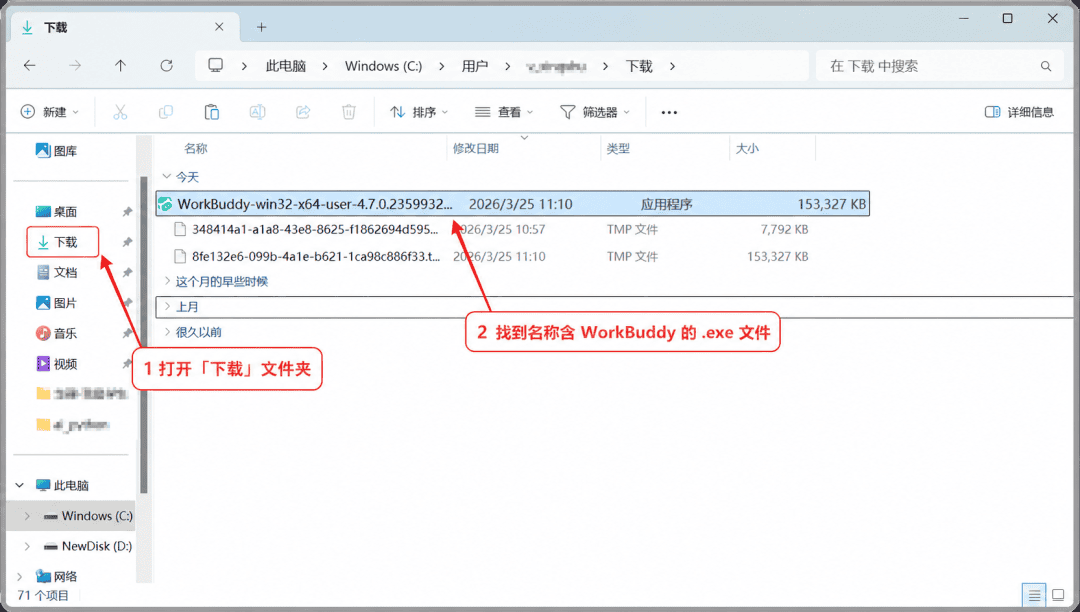This screenshot has width=1080, height=612.
Task: Select NewDisk (D:) drive in sidebar
Action: click(88, 546)
